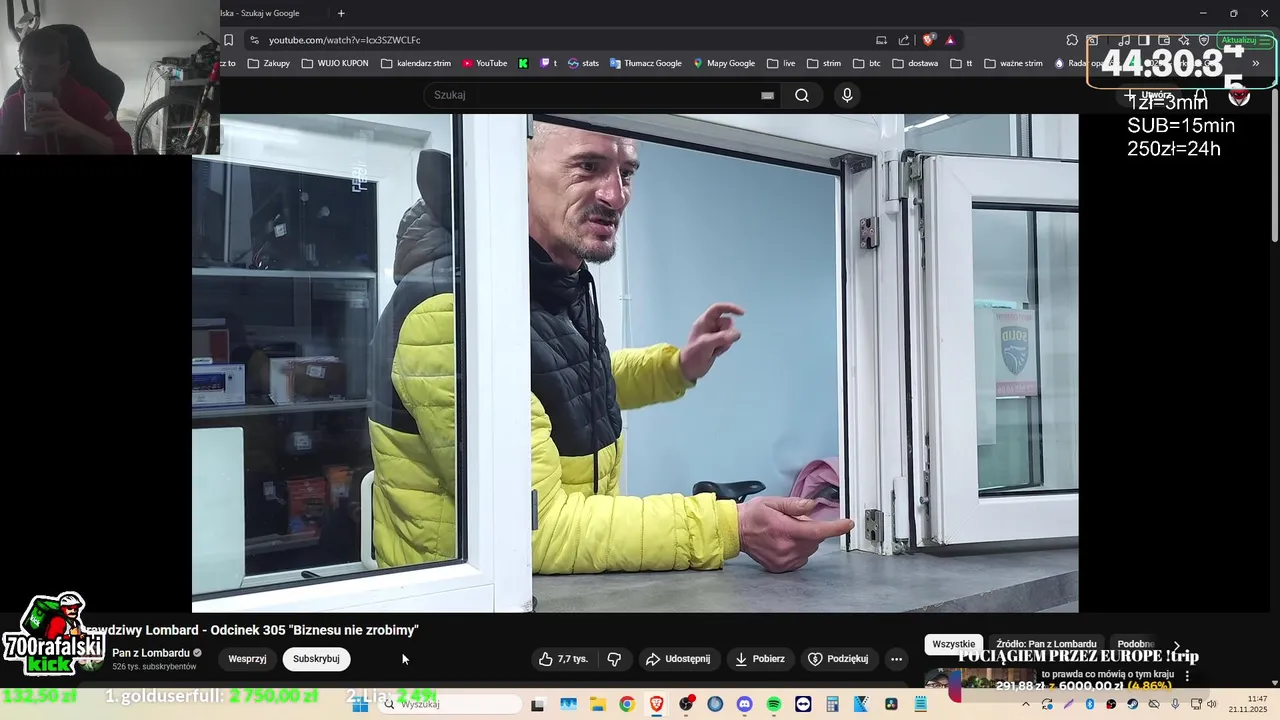Open the kalendarz strim bookmark folder
This screenshot has width=1280, height=720.
point(416,63)
